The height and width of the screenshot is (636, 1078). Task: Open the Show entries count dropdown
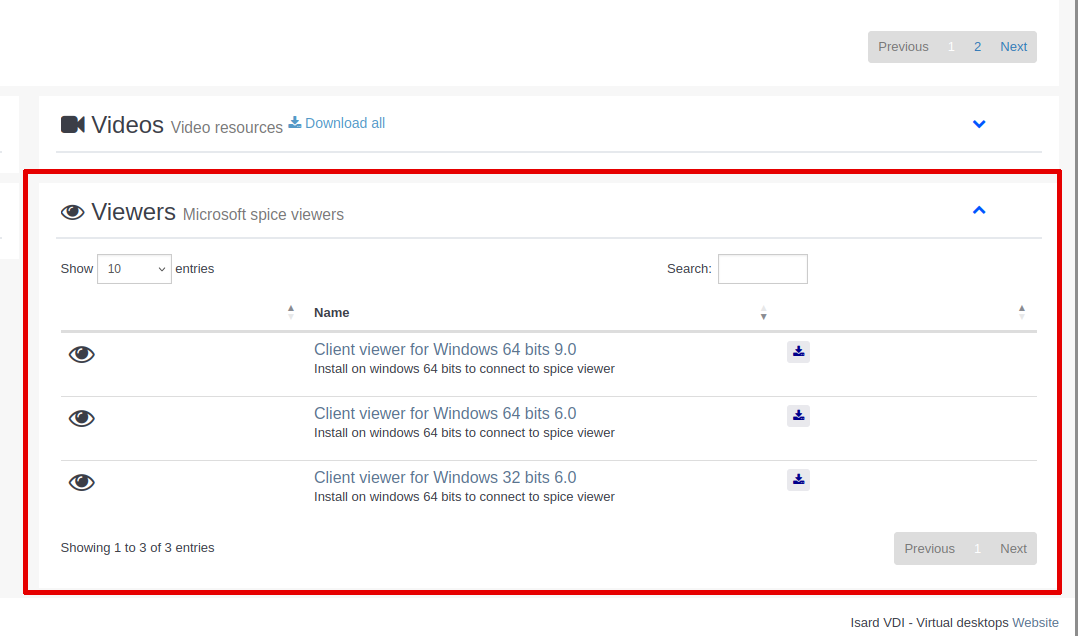(134, 269)
